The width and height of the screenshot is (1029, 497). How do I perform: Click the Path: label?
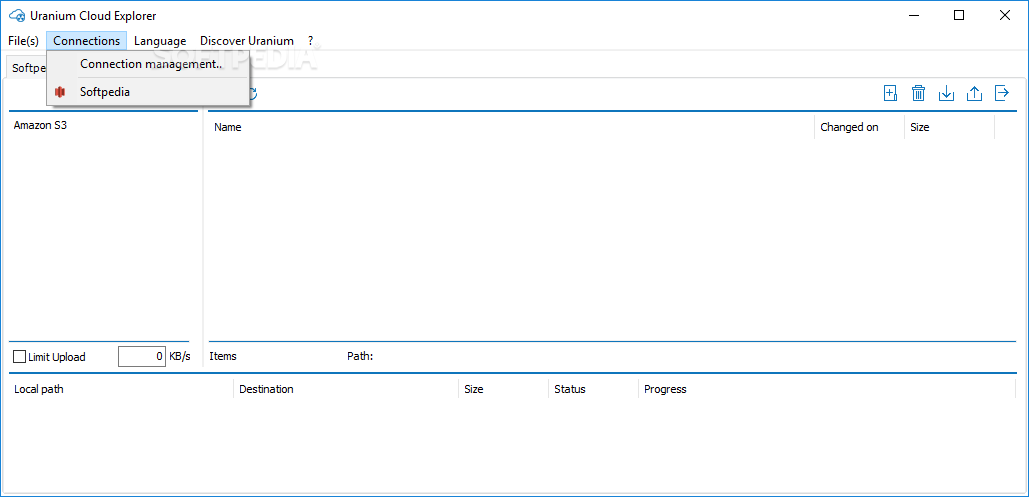click(360, 357)
